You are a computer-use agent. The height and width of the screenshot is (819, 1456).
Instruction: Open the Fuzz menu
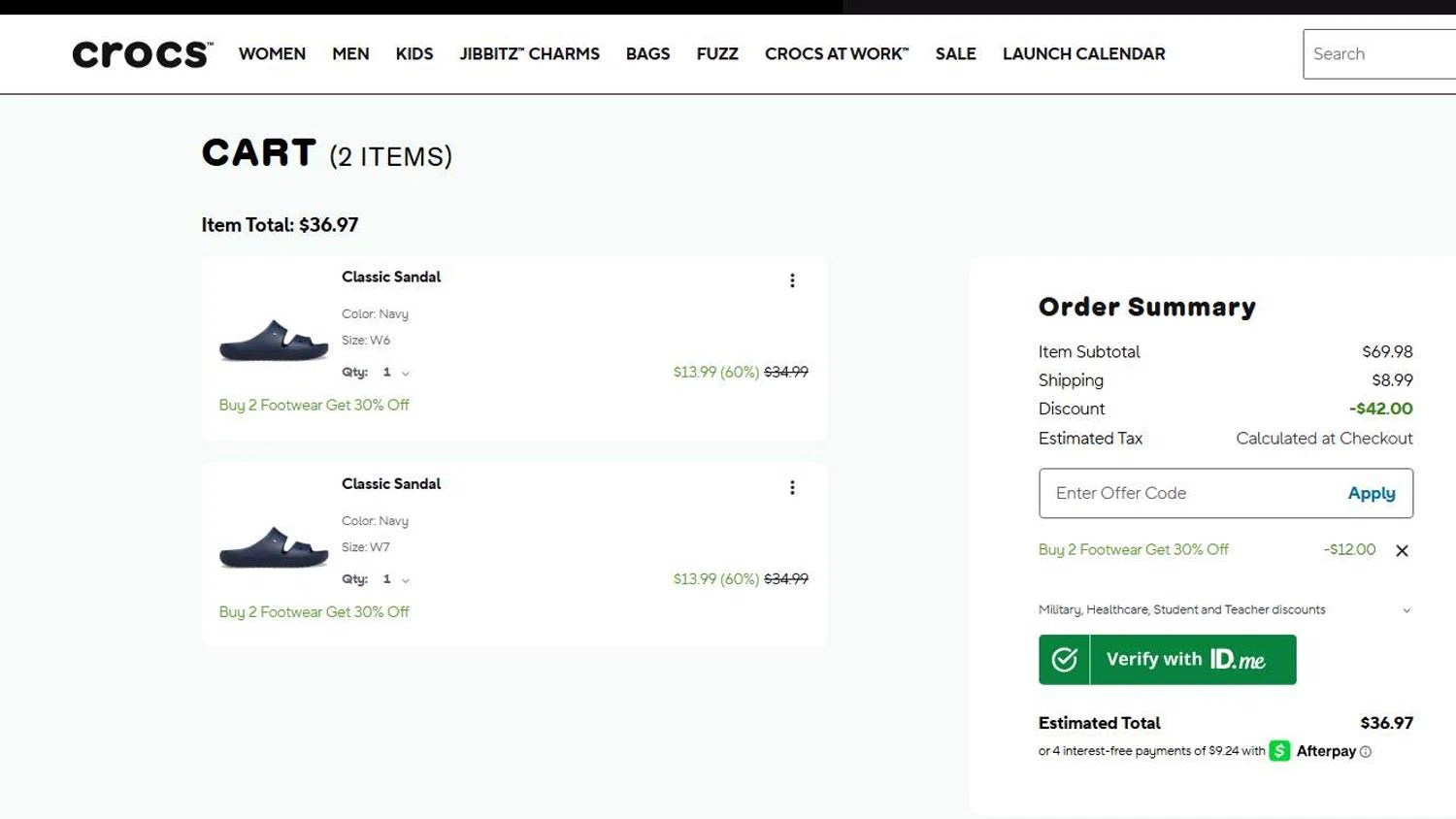717,54
